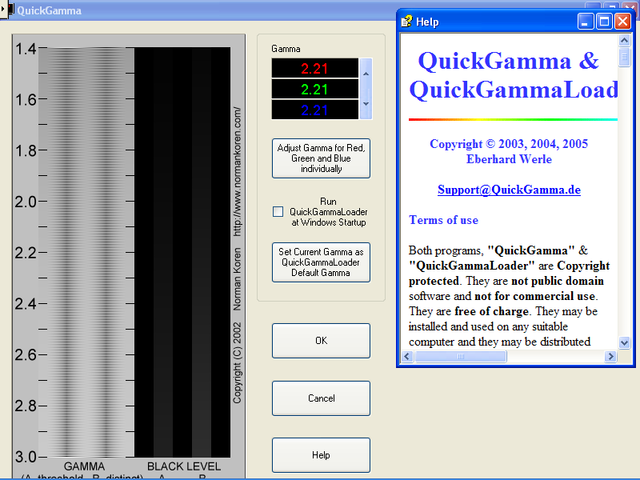Image resolution: width=640 pixels, height=480 pixels.
Task: Click the Help window vertical scroll up arrow
Action: point(624,40)
